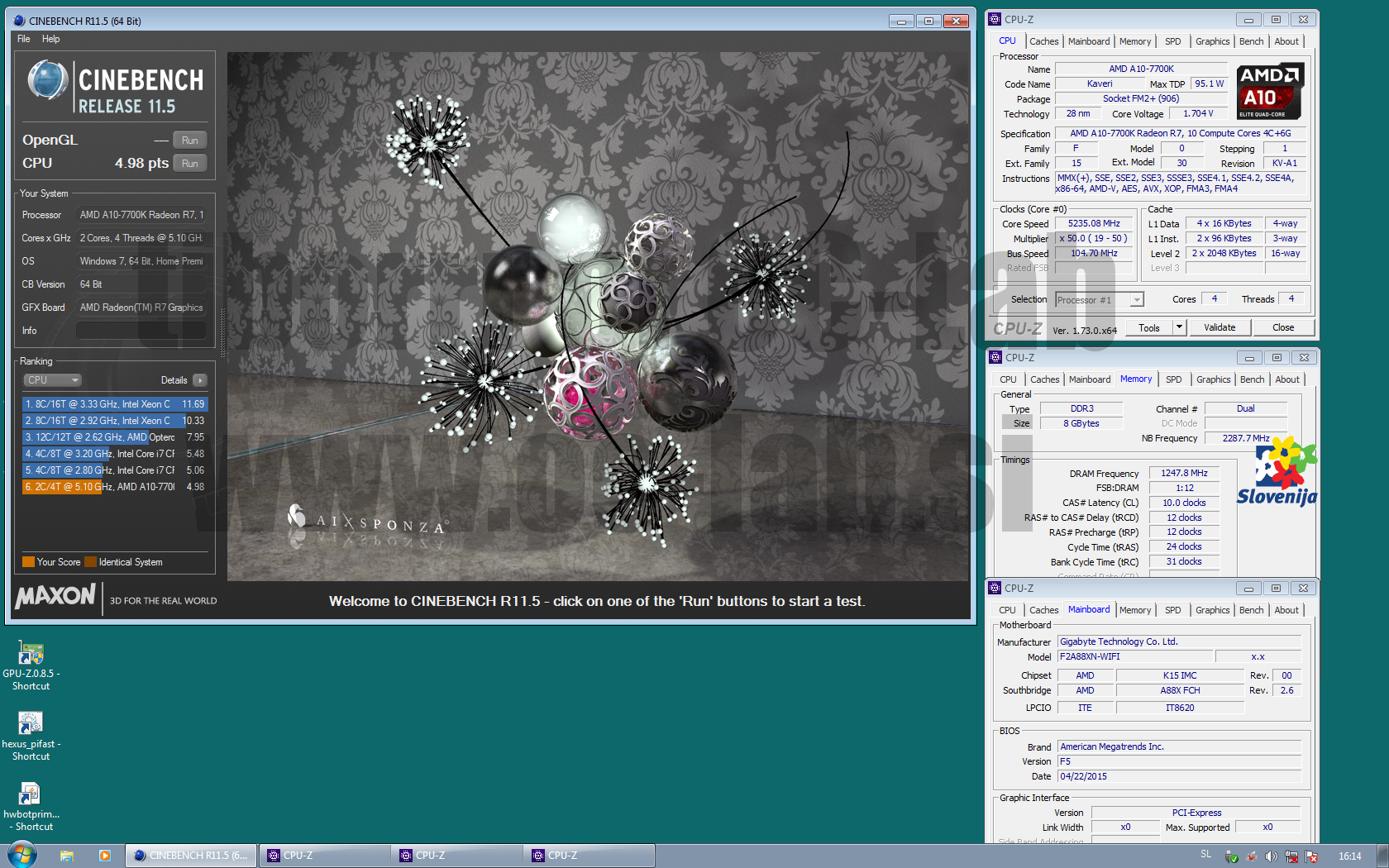Click the 16:14 taskbar clock
Image resolution: width=1389 pixels, height=868 pixels.
pyautogui.click(x=1349, y=856)
